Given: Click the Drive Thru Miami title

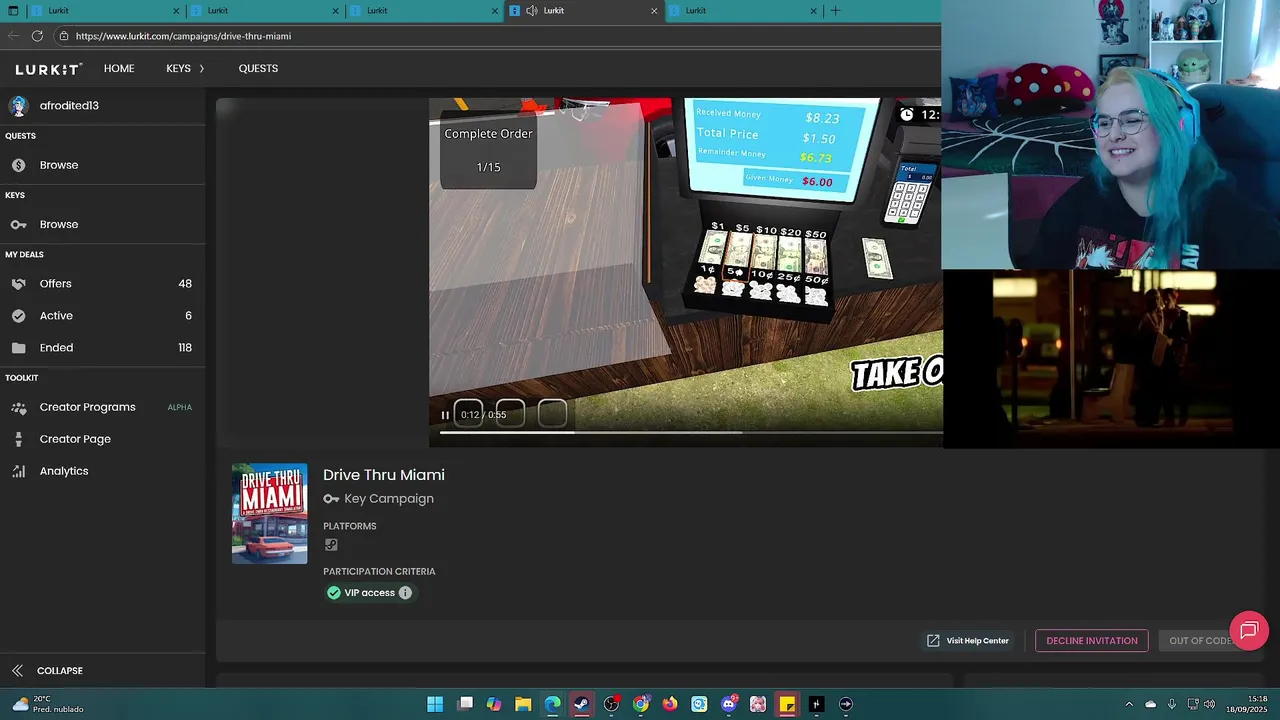Looking at the screenshot, I should coord(384,475).
